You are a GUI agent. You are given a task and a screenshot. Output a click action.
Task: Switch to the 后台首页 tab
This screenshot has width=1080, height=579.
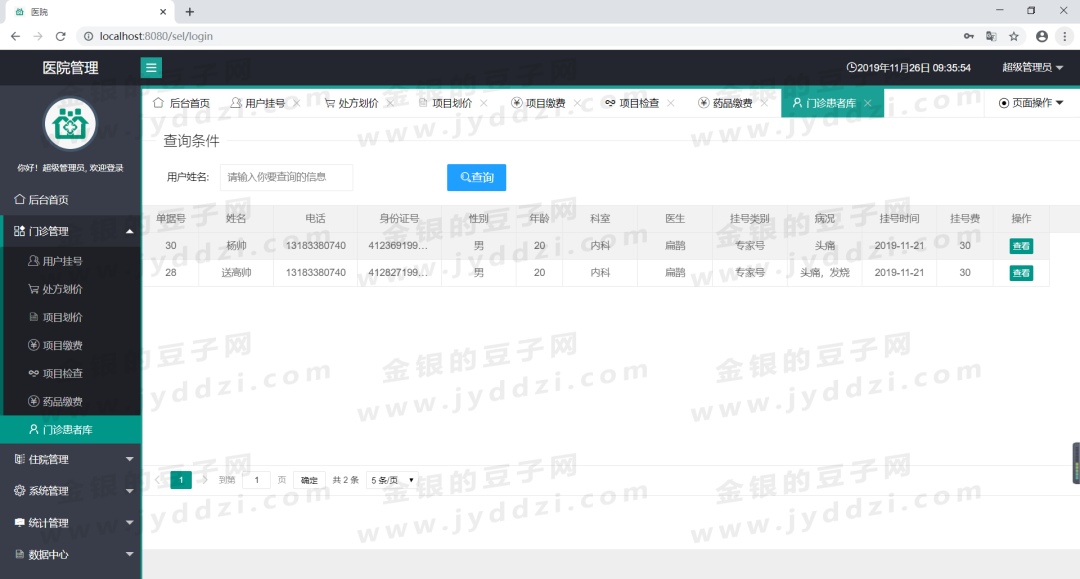182,103
